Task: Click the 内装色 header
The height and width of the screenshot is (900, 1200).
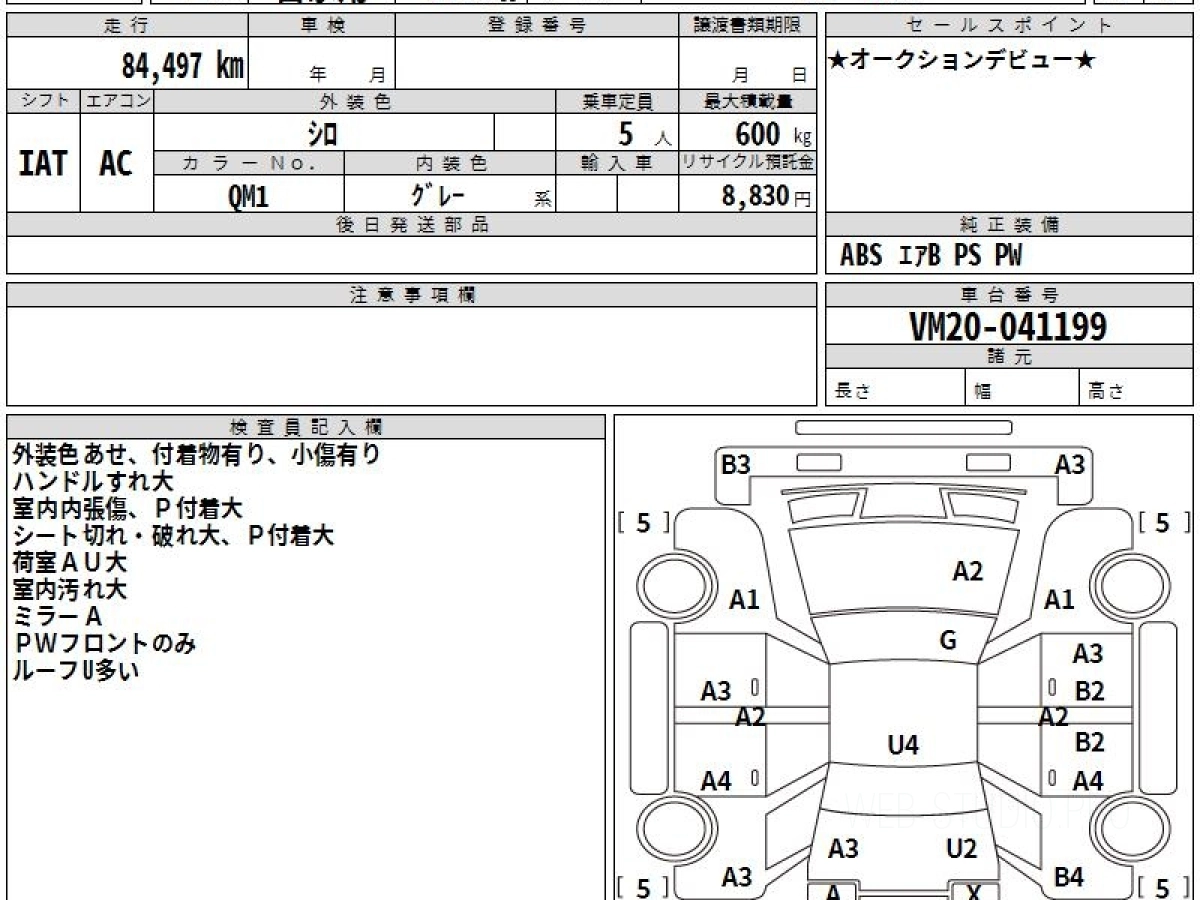Action: [x=450, y=164]
